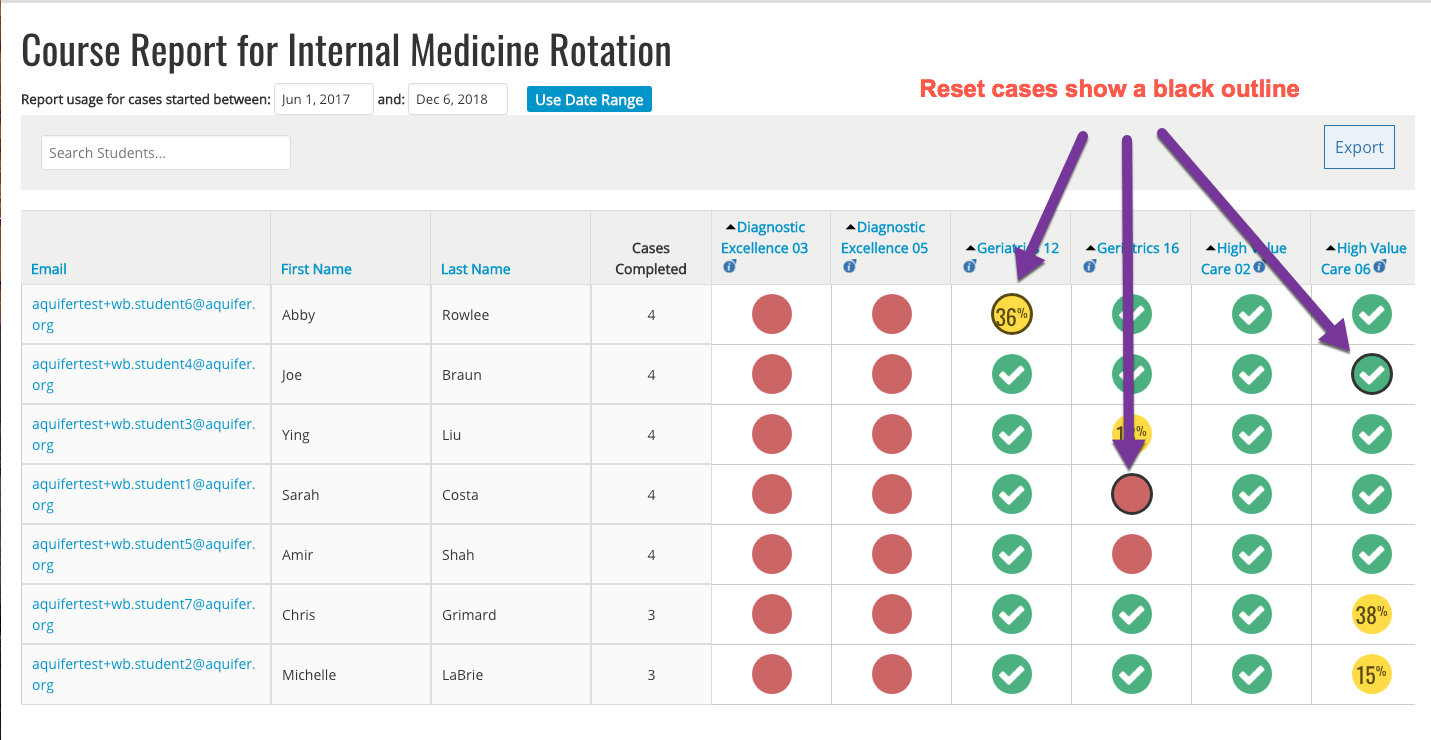The width and height of the screenshot is (1431, 740).
Task: Click Michelle LaBrie's 15% progress badge
Action: point(1371,675)
